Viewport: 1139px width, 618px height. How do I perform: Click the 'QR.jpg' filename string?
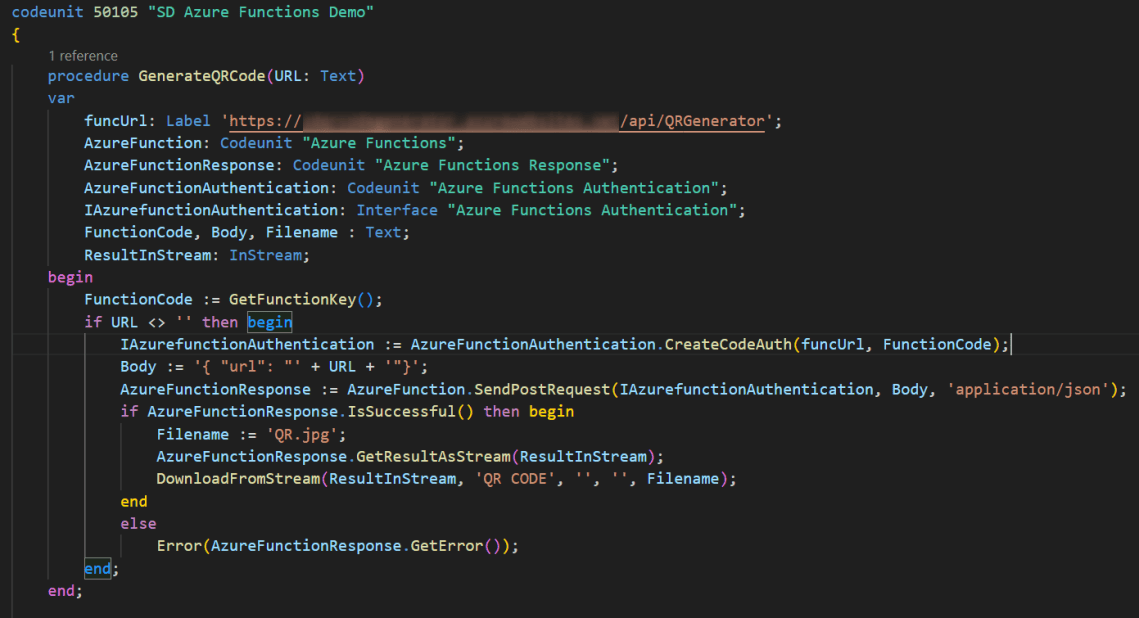(301, 435)
